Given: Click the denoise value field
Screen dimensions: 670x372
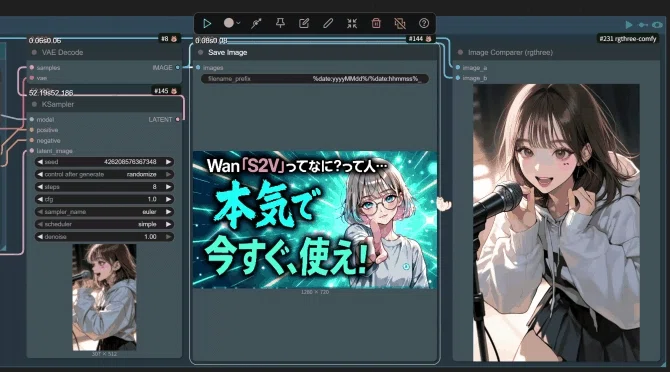Looking at the screenshot, I should [x=104, y=237].
